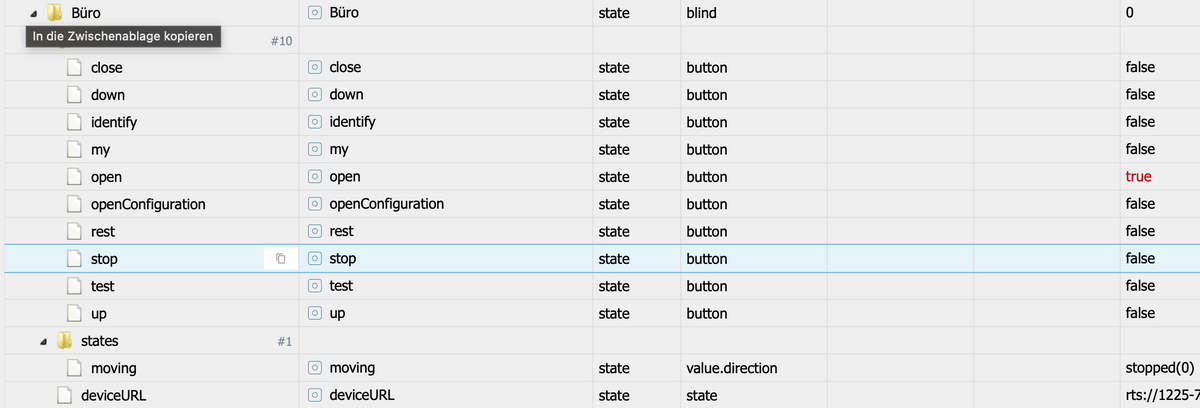Select the test entry in the tree
The image size is (1200, 408).
pyautogui.click(x=102, y=286)
